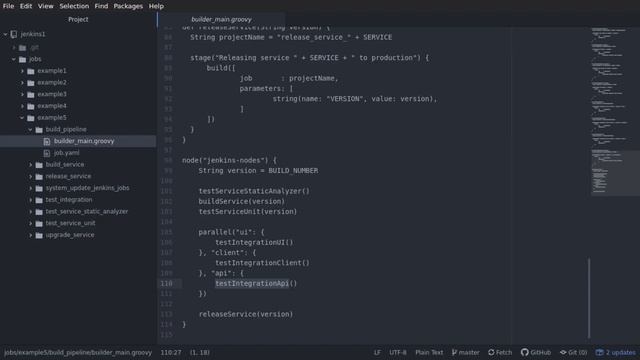Expand the build_service folder
The width and height of the screenshot is (640, 360).
click(31, 165)
